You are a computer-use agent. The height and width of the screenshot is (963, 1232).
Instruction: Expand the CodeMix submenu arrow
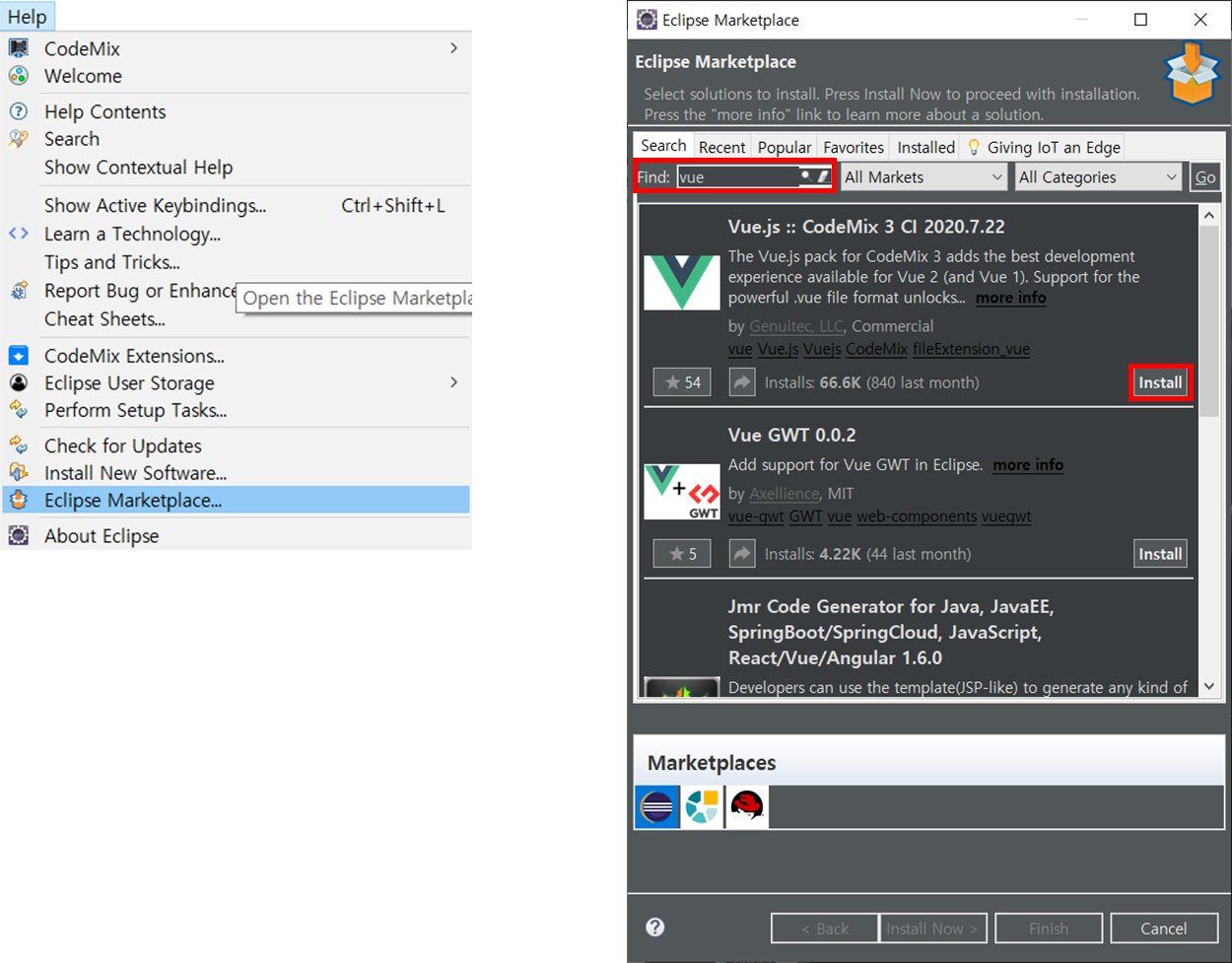coord(453,48)
